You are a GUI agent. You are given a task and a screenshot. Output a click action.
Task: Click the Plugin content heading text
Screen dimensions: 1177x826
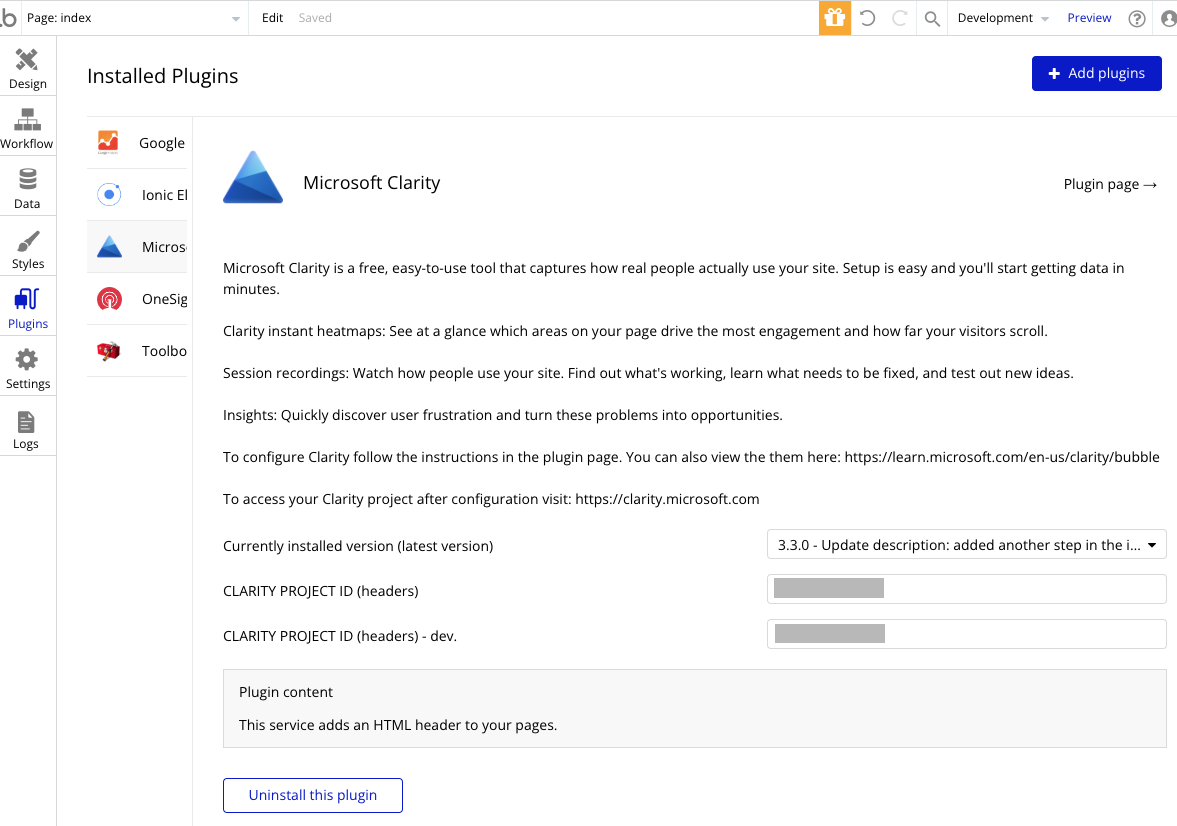pos(286,692)
